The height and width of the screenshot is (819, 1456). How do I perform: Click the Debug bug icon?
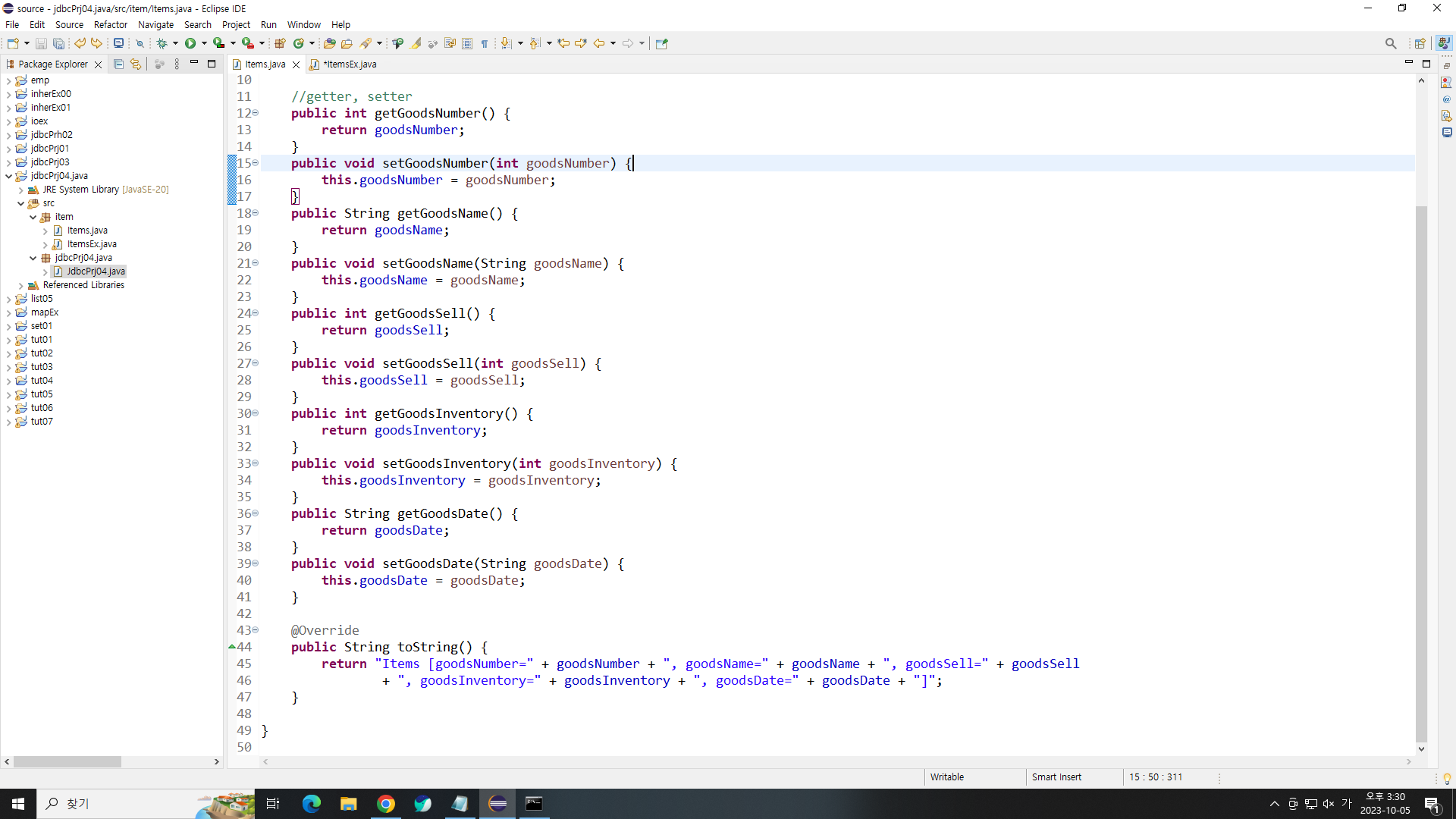pyautogui.click(x=162, y=43)
